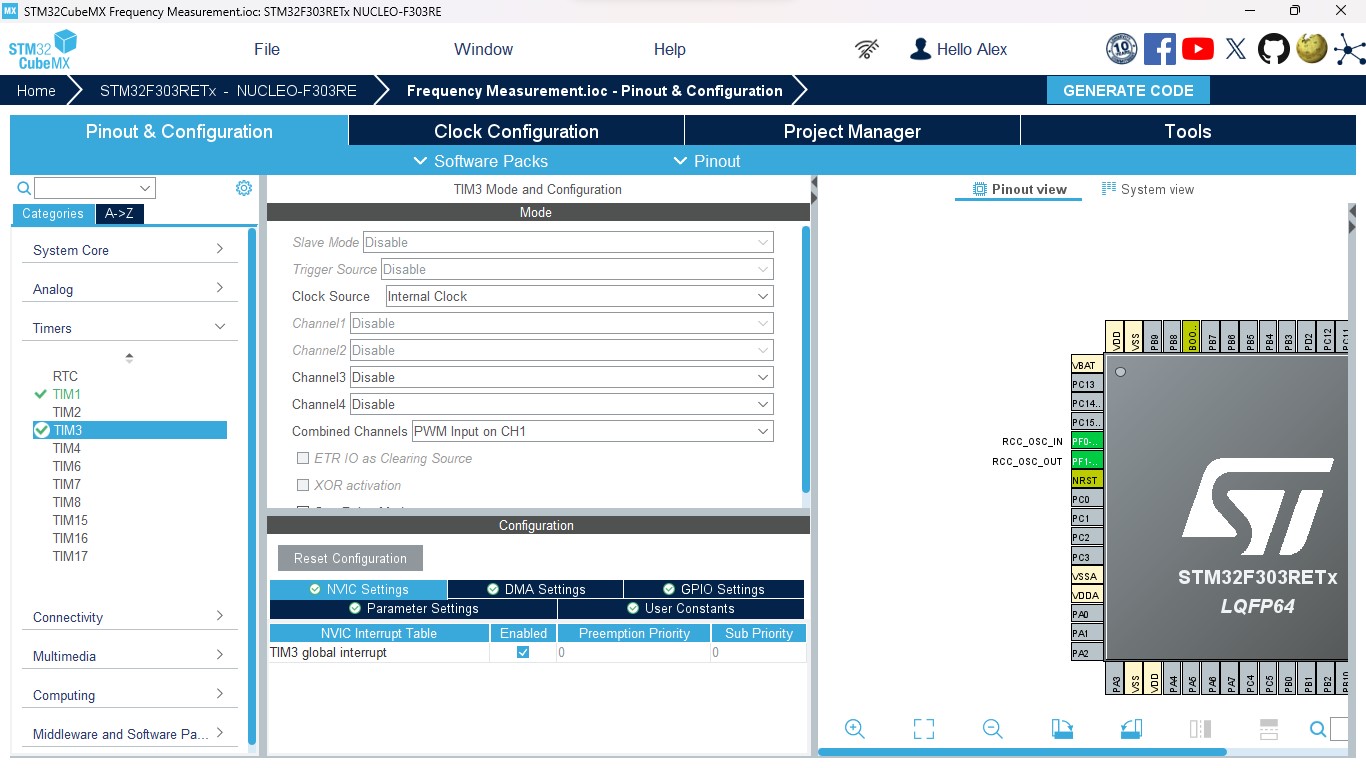Click the sort arrows above RTC
The image size is (1366, 768).
129,358
